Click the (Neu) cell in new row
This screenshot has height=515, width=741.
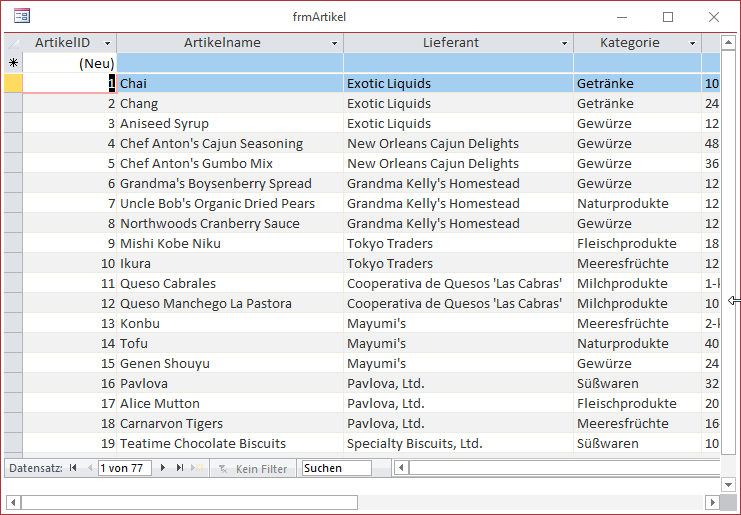(69, 63)
